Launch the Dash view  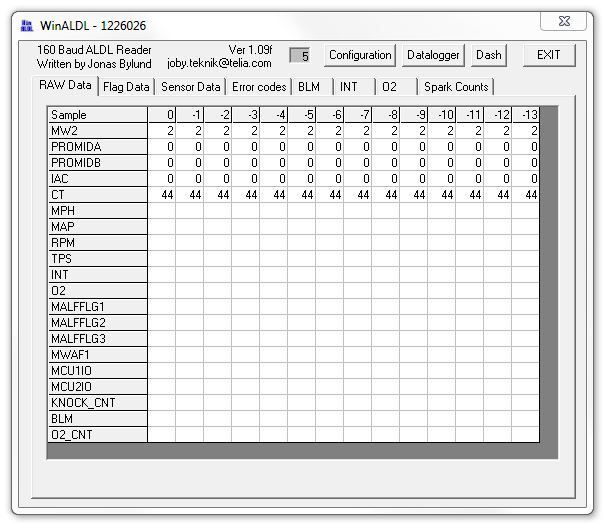coord(488,55)
